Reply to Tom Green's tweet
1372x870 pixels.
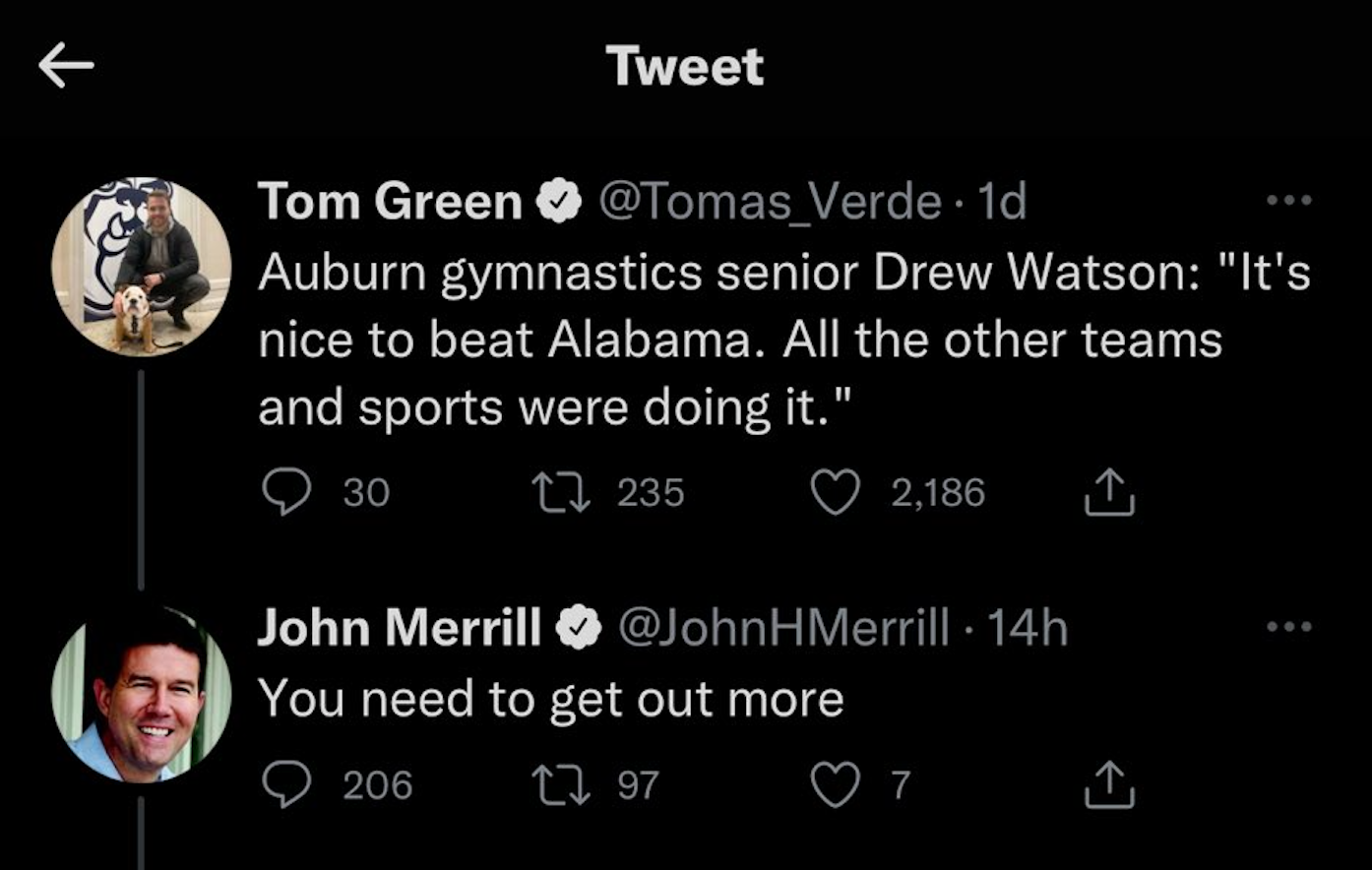286,492
